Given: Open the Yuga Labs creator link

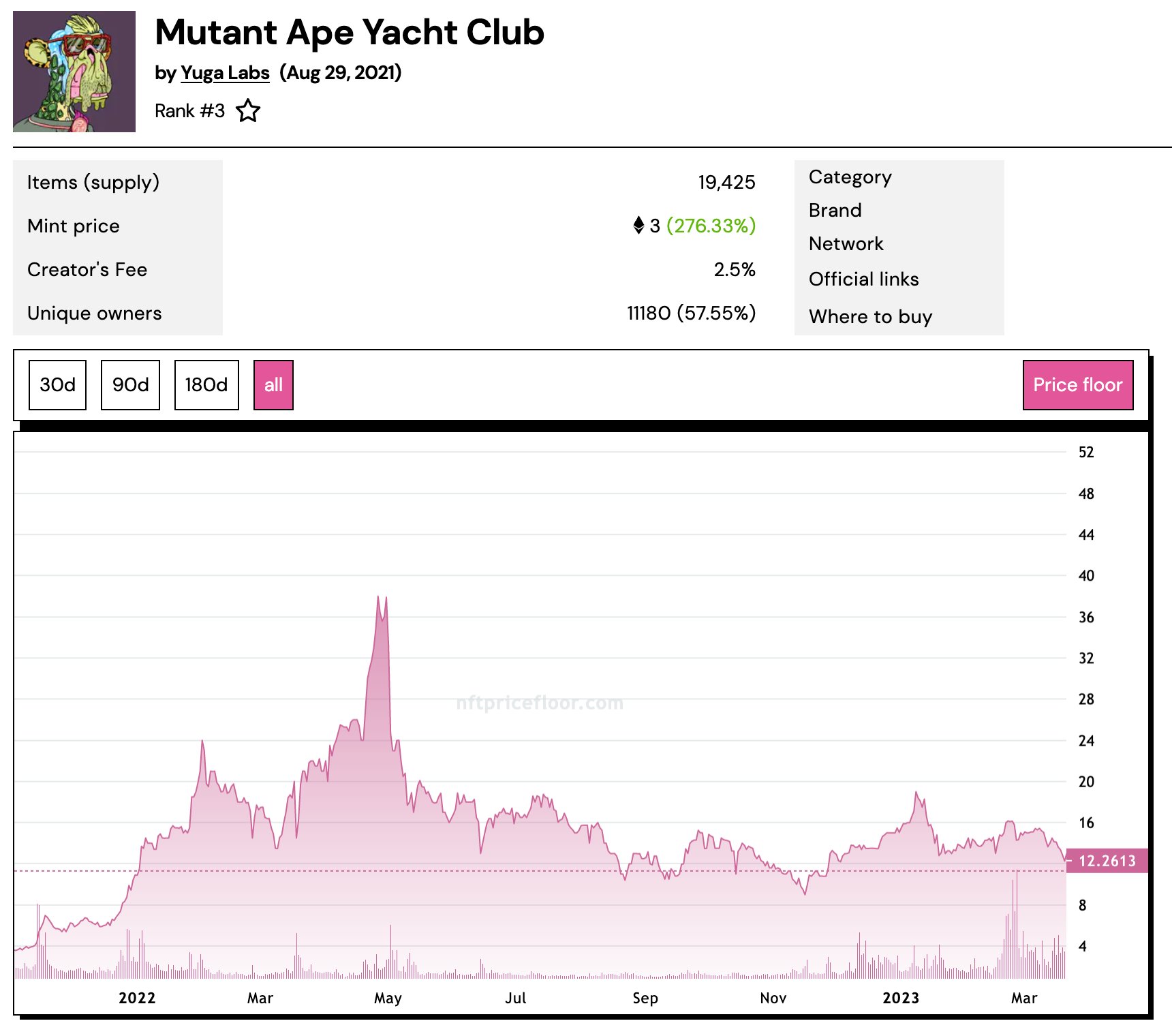Looking at the screenshot, I should (x=225, y=72).
